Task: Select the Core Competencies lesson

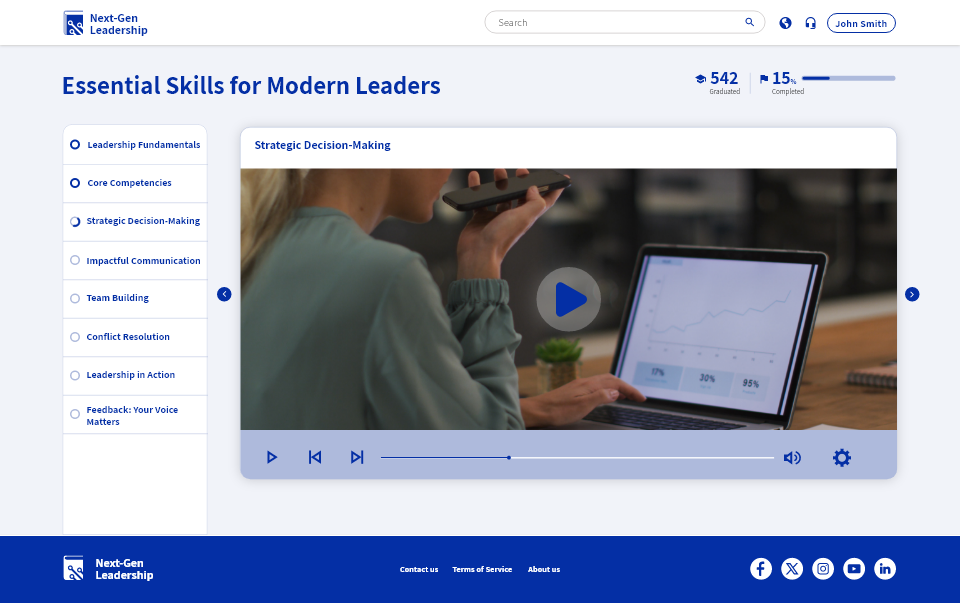Action: click(x=129, y=183)
